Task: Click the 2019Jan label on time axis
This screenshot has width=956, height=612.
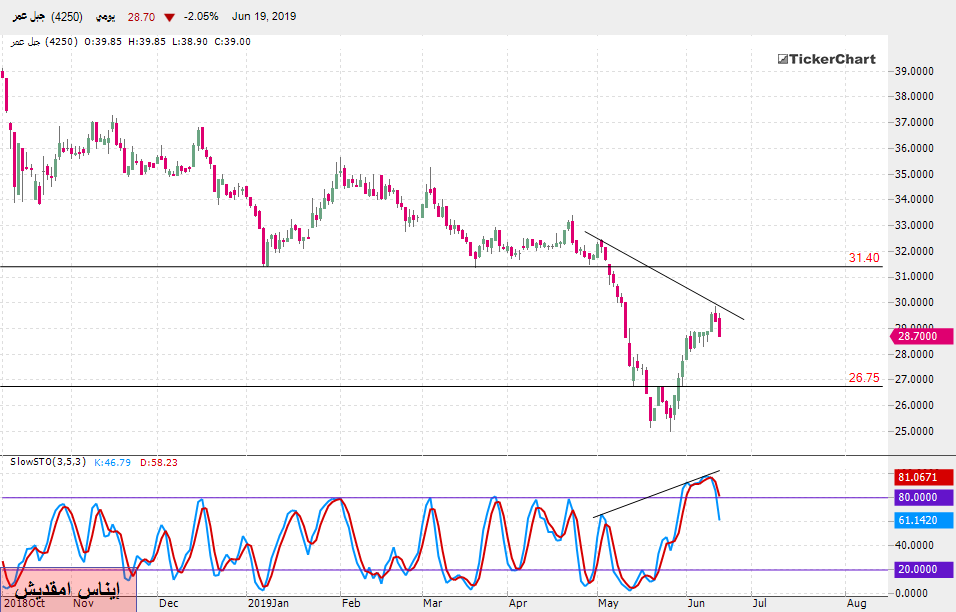Action: tap(267, 604)
